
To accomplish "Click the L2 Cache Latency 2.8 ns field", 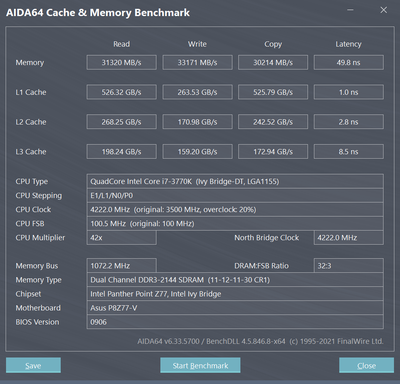I will click(x=349, y=122).
